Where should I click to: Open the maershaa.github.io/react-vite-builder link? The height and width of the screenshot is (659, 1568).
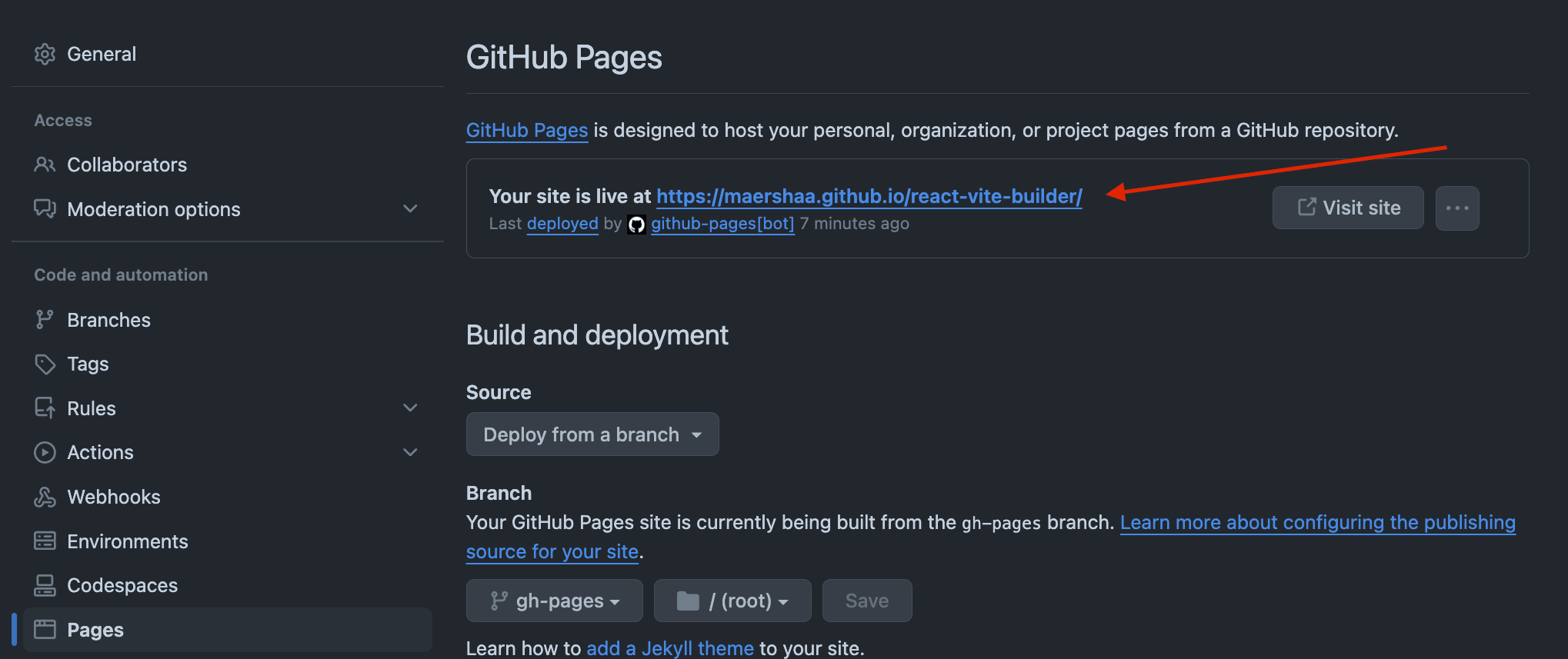(869, 196)
